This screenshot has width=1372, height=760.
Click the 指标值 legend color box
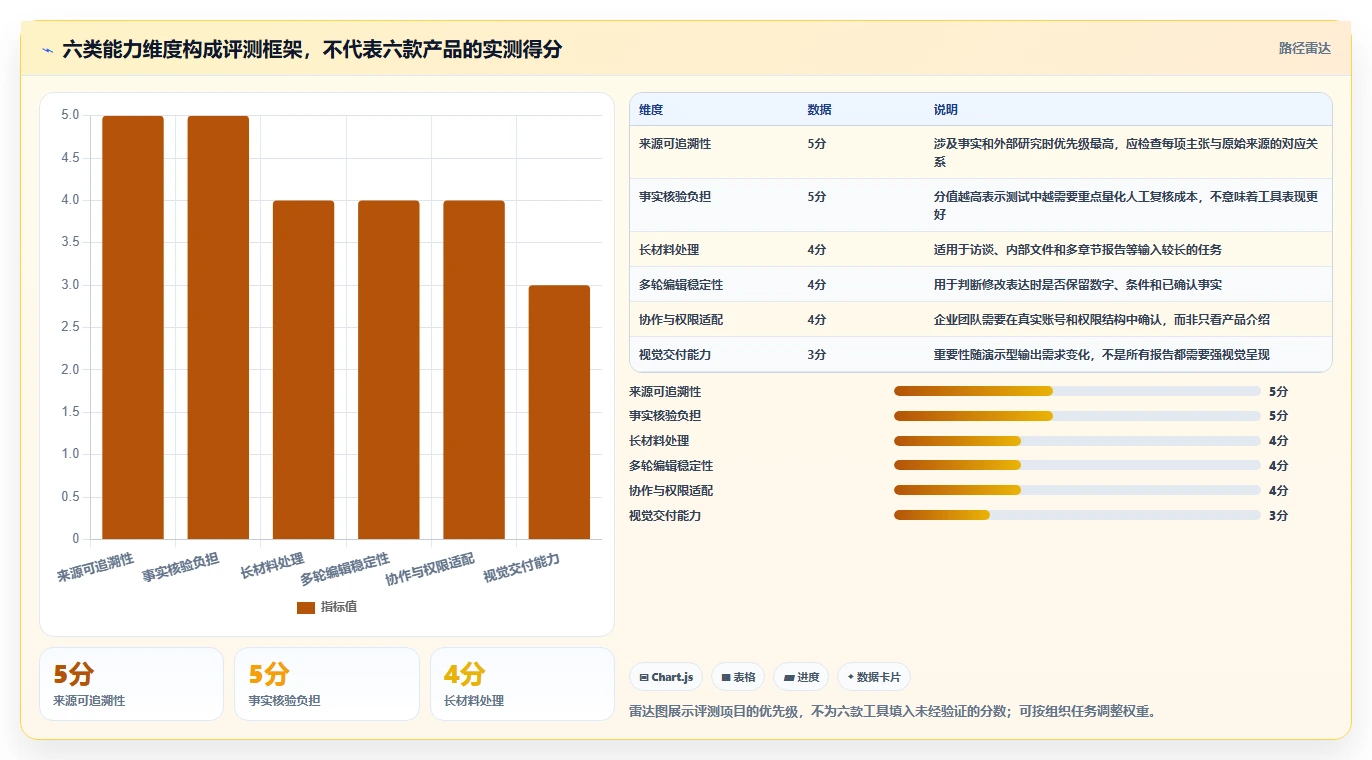coord(306,607)
